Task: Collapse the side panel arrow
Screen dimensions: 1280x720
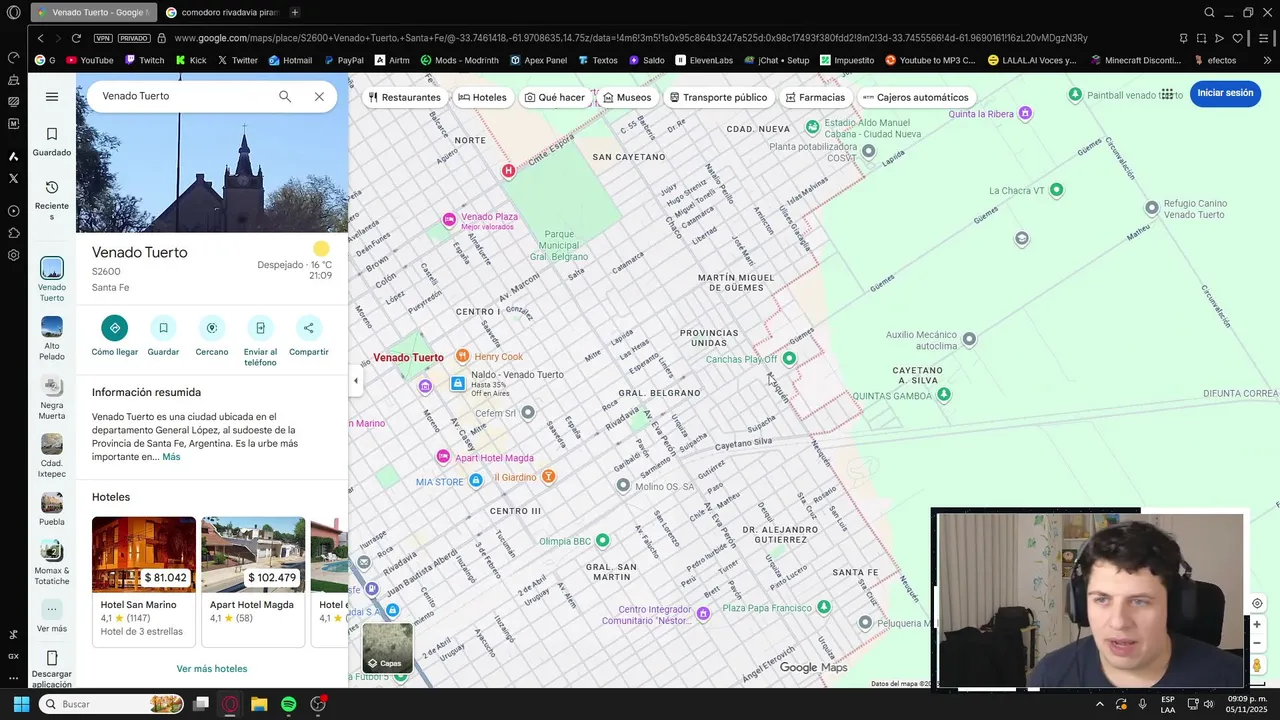Action: pyautogui.click(x=356, y=380)
